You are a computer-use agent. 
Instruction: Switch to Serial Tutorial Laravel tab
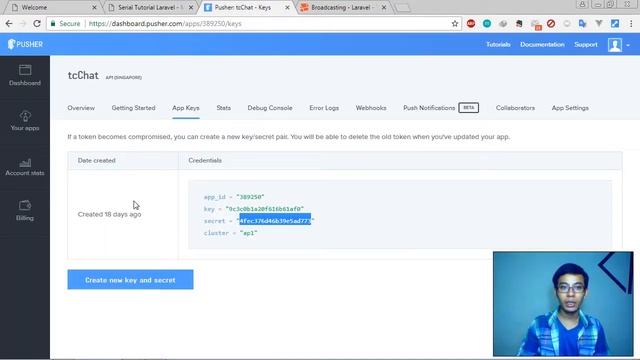(x=149, y=7)
